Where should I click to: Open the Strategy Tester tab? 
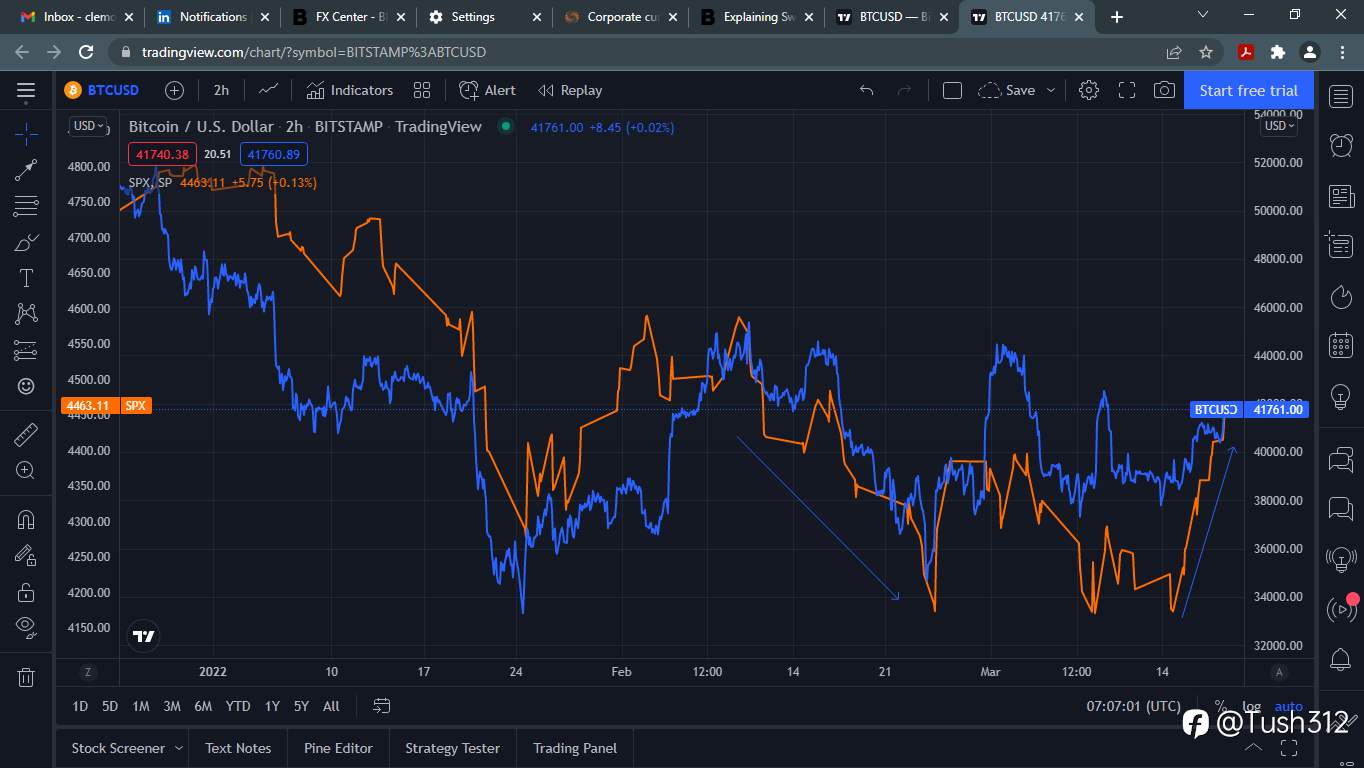tap(452, 748)
